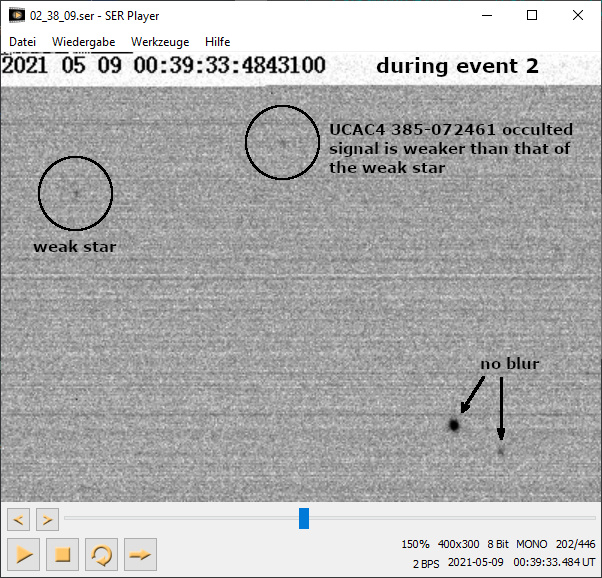Maximize the SER Player window

click(532, 16)
